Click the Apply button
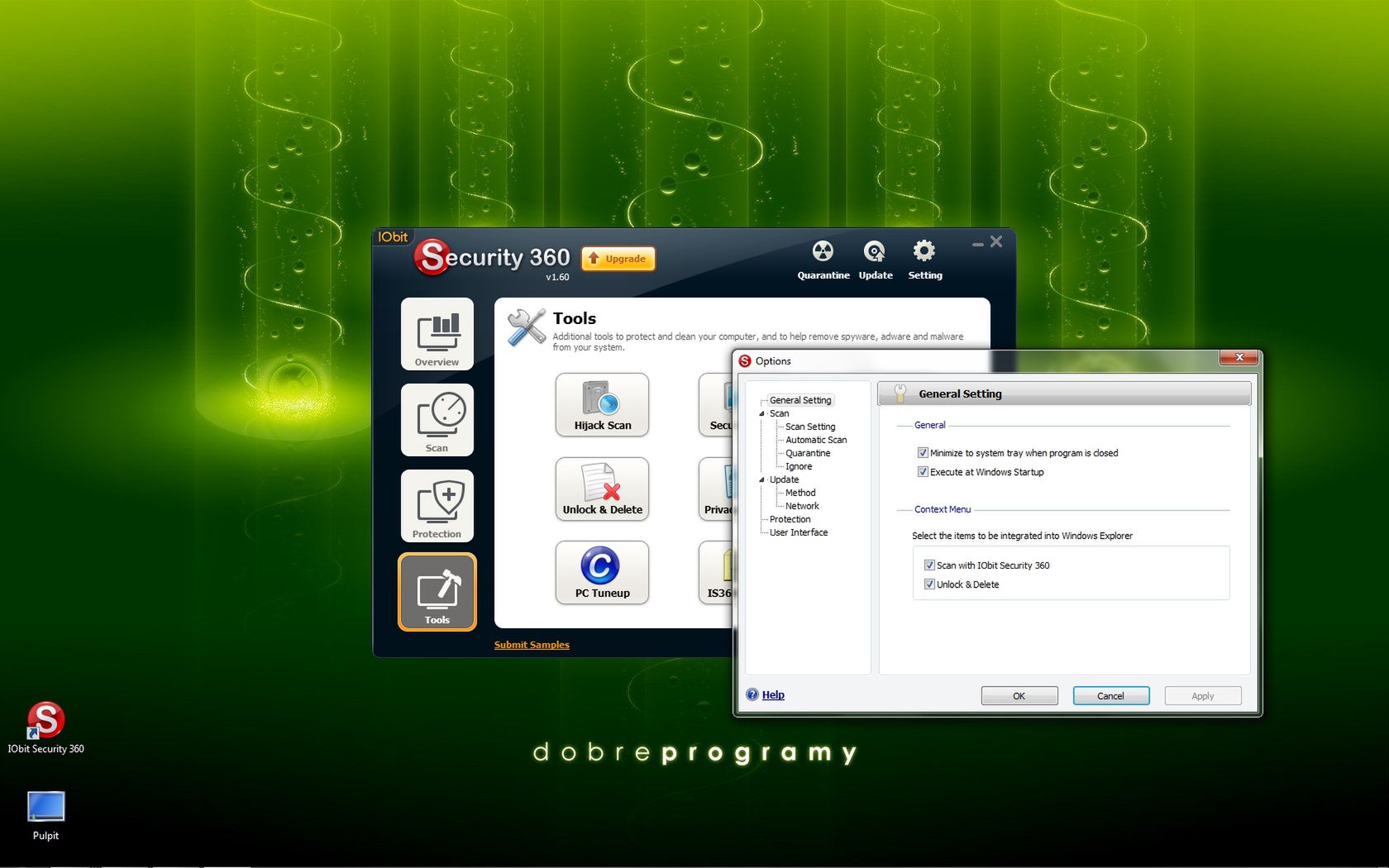The height and width of the screenshot is (868, 1389). (x=1202, y=696)
